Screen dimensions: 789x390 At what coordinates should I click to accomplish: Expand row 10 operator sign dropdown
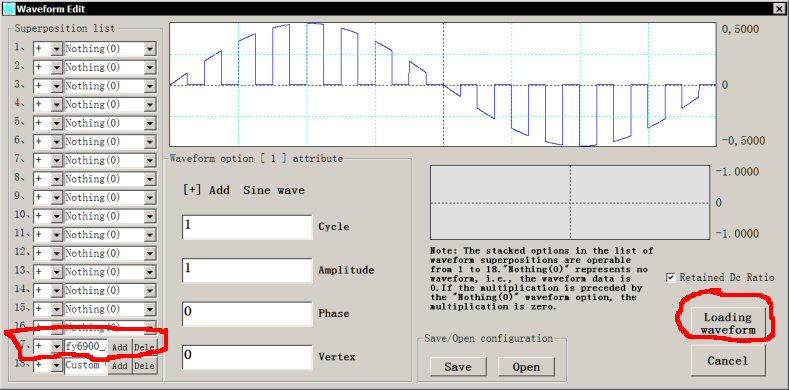(x=56, y=216)
